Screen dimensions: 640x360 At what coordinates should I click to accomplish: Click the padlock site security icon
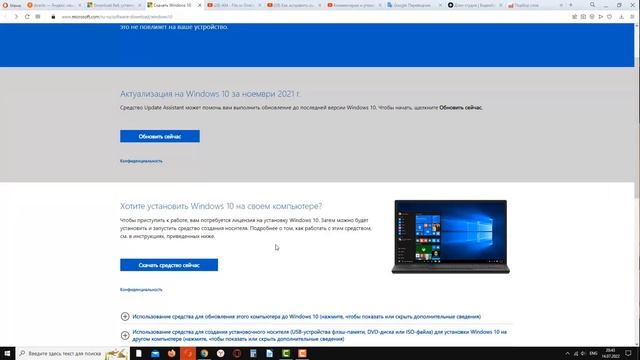point(53,17)
